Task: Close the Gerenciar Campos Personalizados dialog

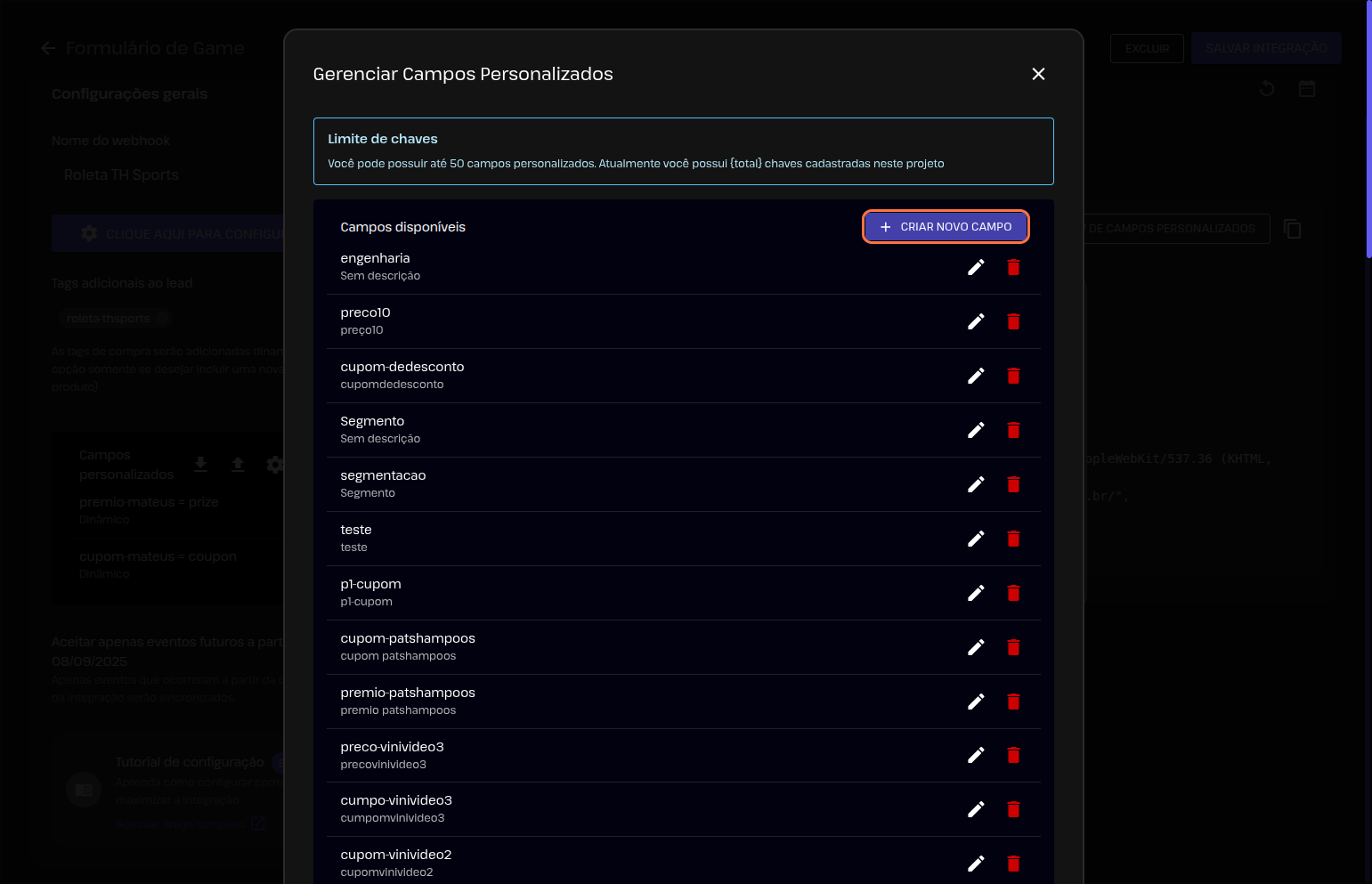Action: point(1038,74)
